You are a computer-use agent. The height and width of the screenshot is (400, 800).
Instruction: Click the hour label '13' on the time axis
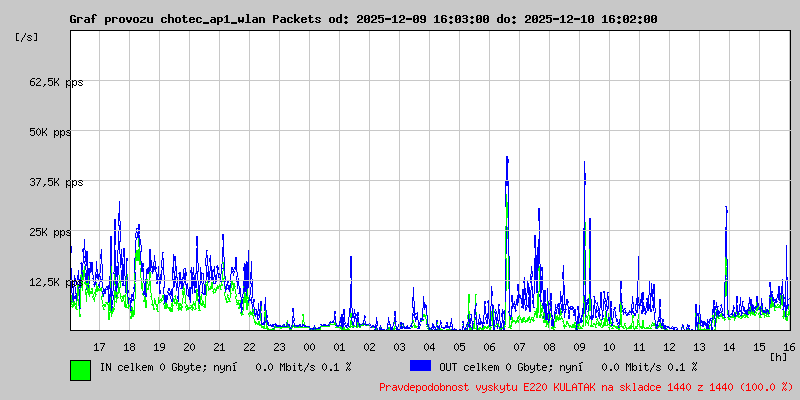click(x=699, y=347)
